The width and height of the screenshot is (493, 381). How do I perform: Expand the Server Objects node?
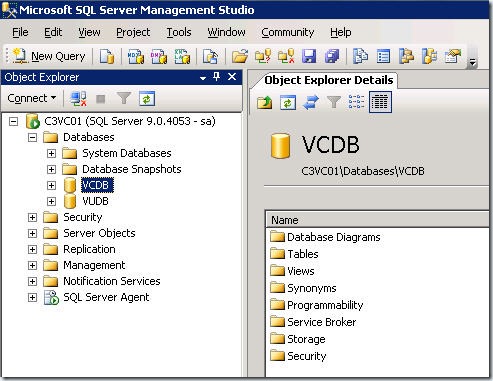point(32,233)
